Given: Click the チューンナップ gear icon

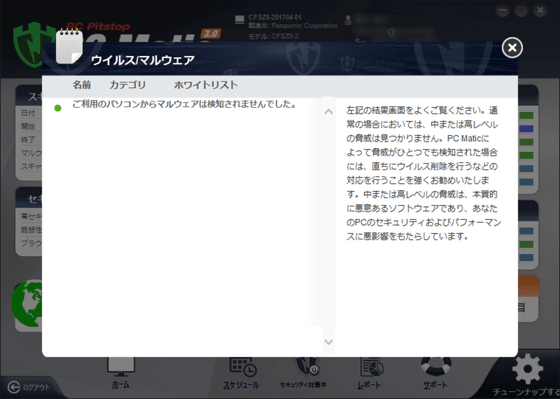Looking at the screenshot, I should pos(528,369).
